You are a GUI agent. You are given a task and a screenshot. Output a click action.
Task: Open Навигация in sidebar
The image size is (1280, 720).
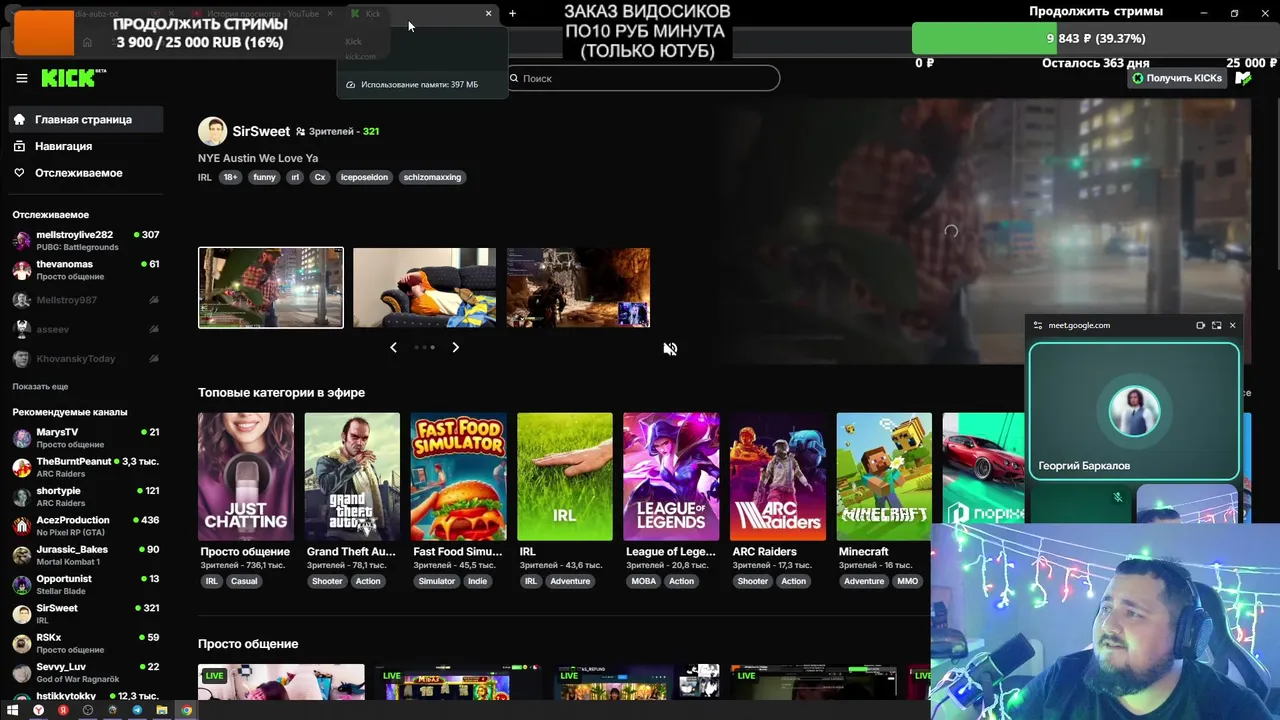(86, 146)
